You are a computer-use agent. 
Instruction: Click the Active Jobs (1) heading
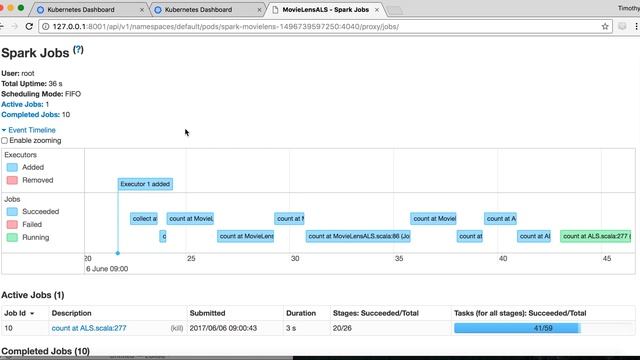(x=33, y=295)
